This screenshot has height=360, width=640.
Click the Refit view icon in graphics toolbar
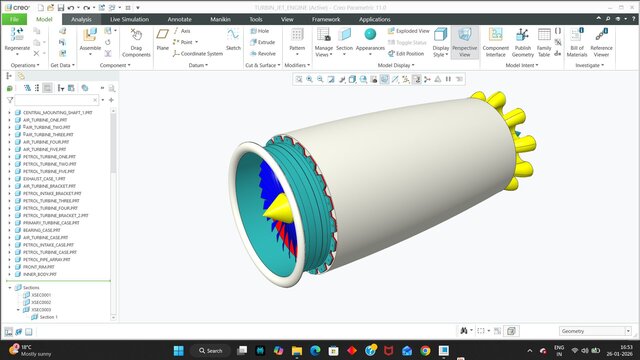pos(299,79)
